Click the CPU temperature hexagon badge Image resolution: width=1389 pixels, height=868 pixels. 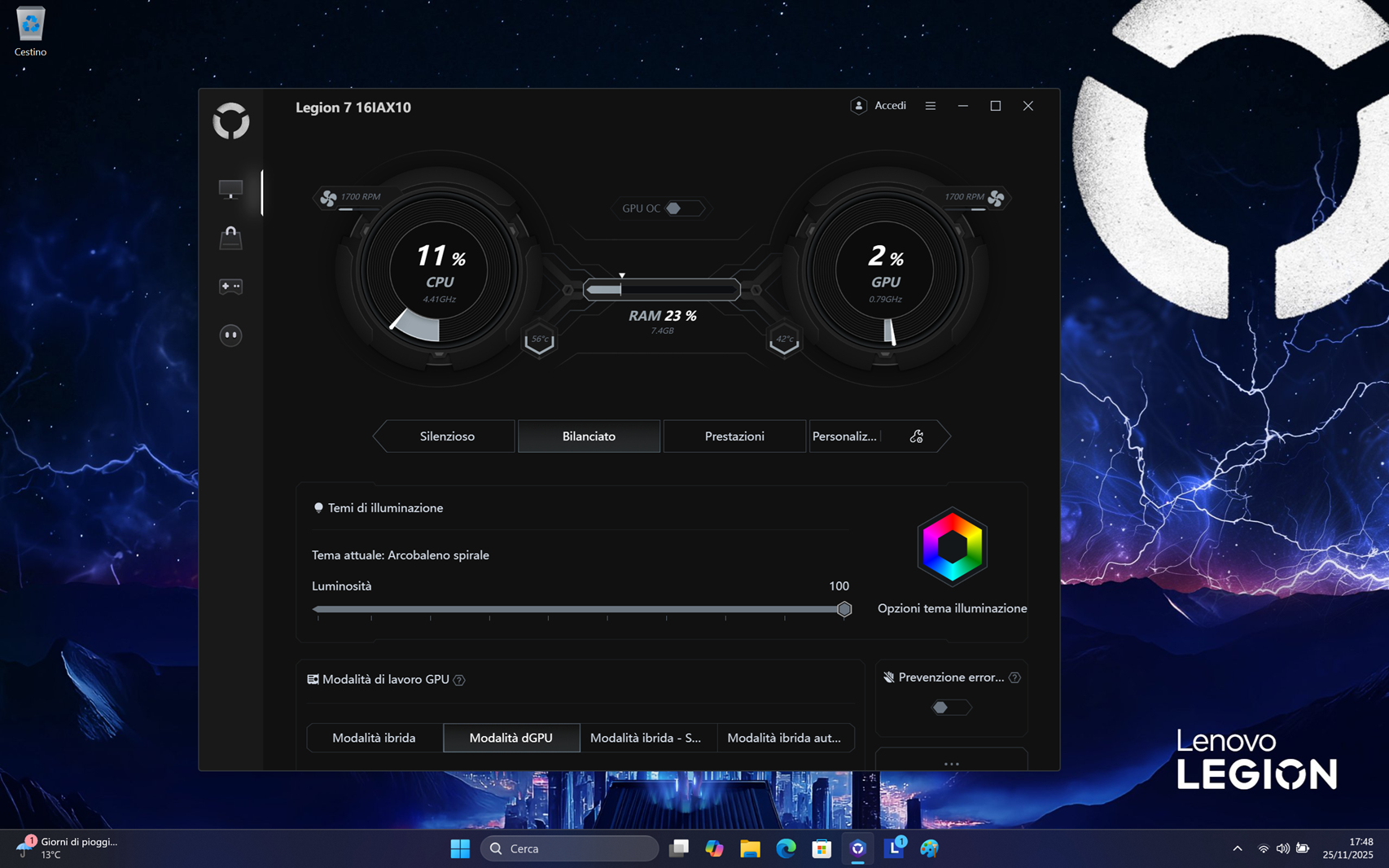click(x=539, y=340)
